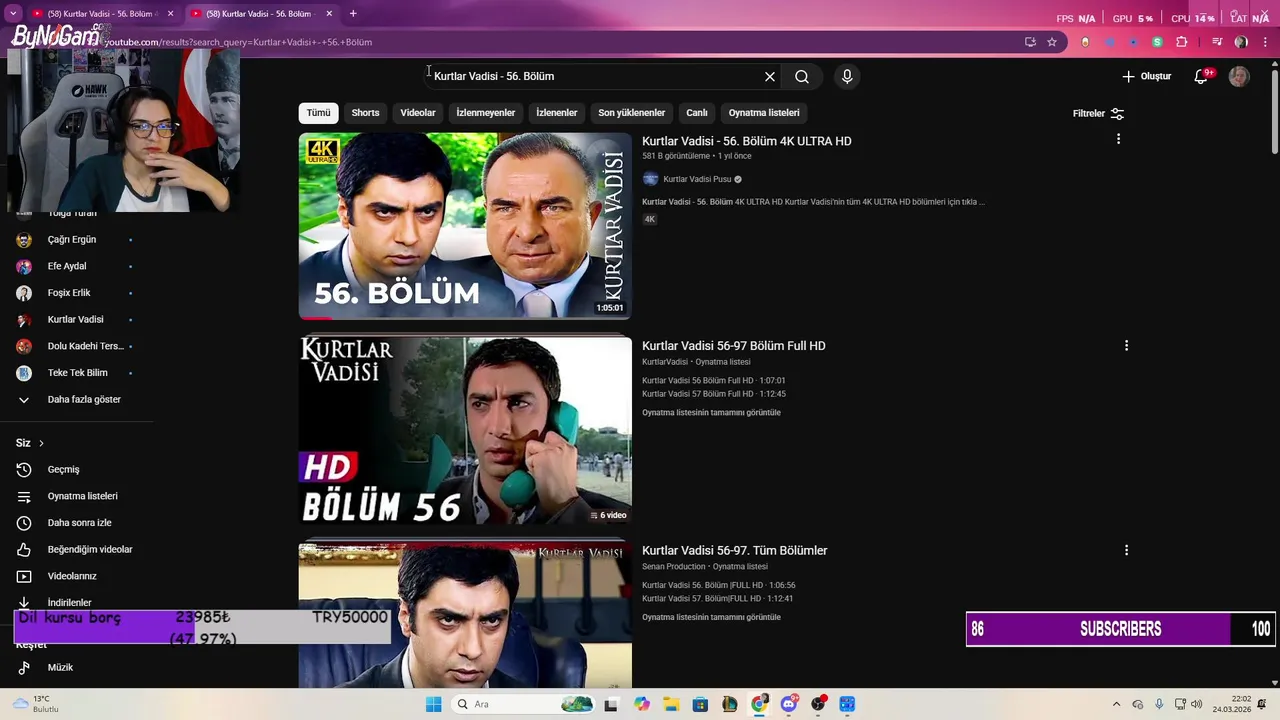Play Kurtlar Vadisi 57 Bölüm Full HD from the playlist
Viewport: 1280px width, 720px height.
714,394
